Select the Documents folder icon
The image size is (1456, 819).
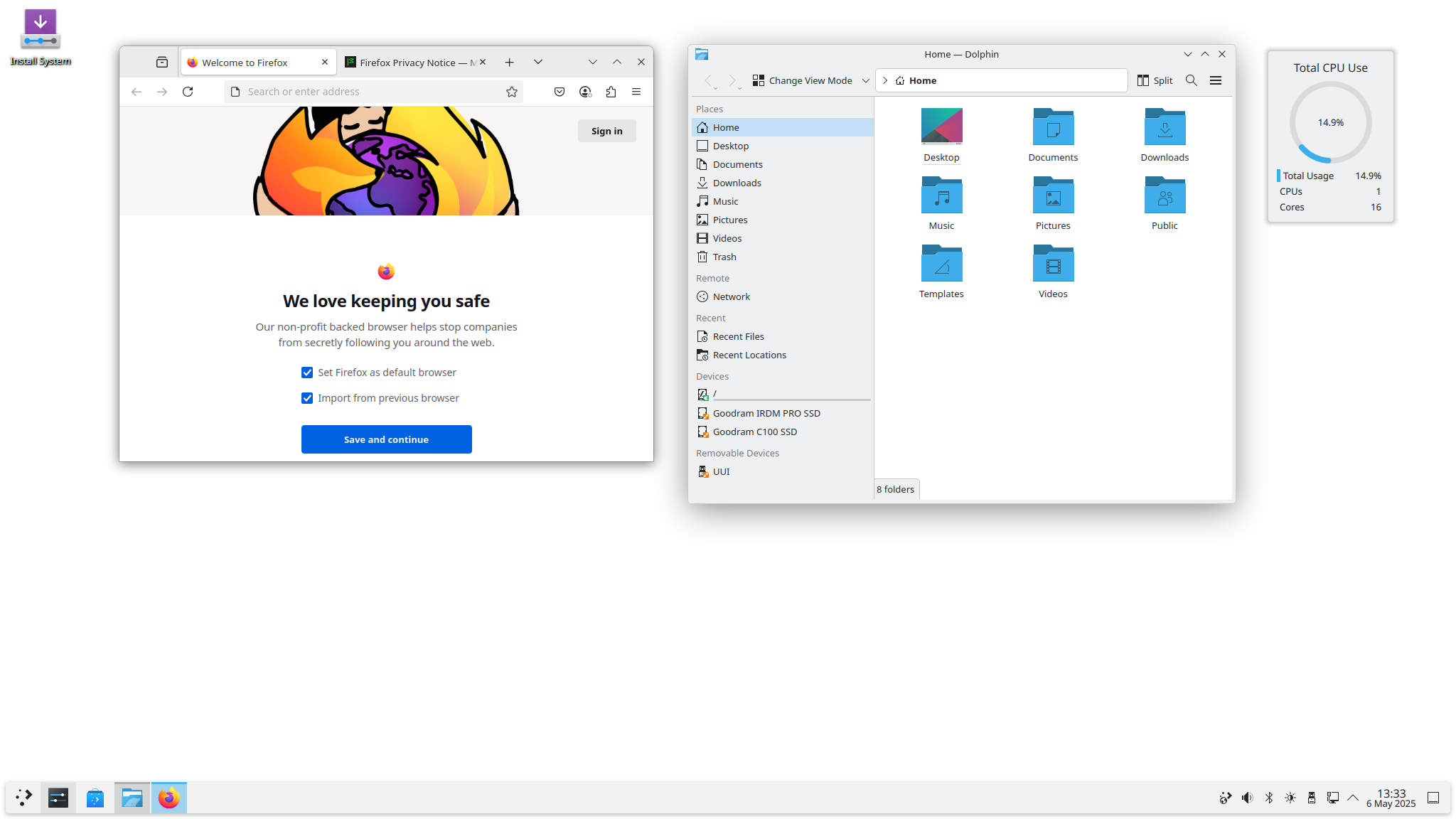click(x=1053, y=127)
